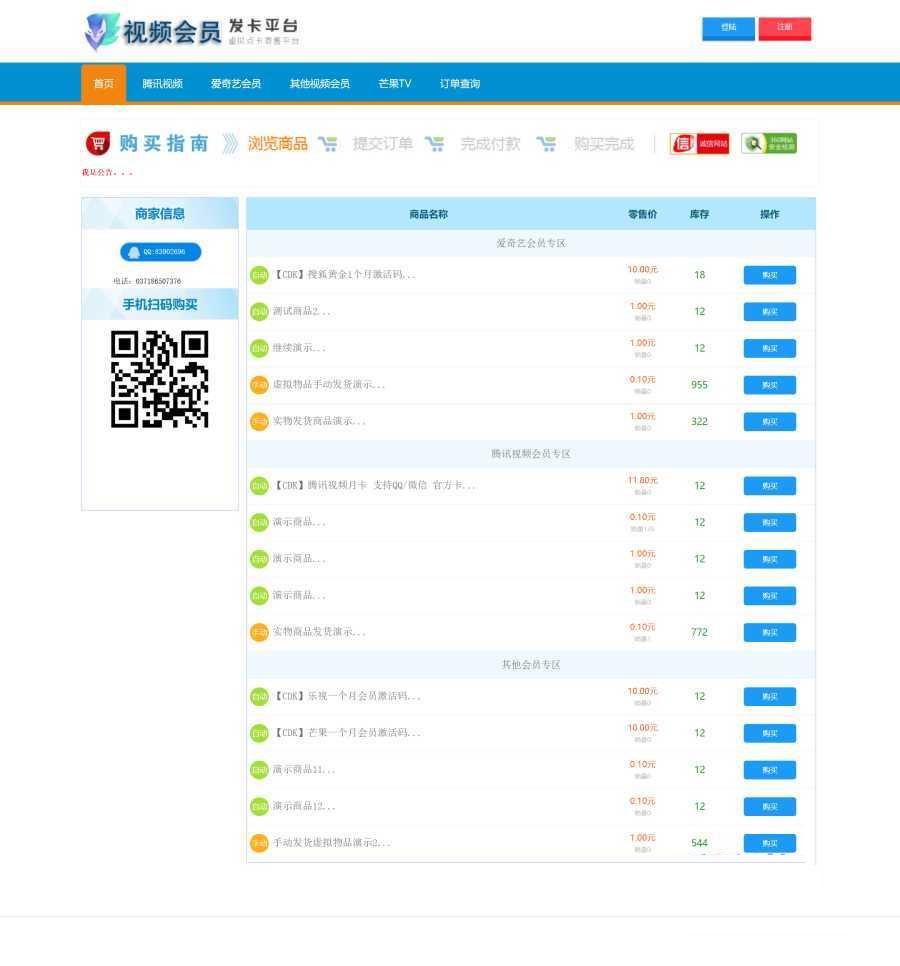Click green 自动 badge of 乐视一个月会员激活码
Image resolution: width=900 pixels, height=966 pixels.
(x=259, y=696)
